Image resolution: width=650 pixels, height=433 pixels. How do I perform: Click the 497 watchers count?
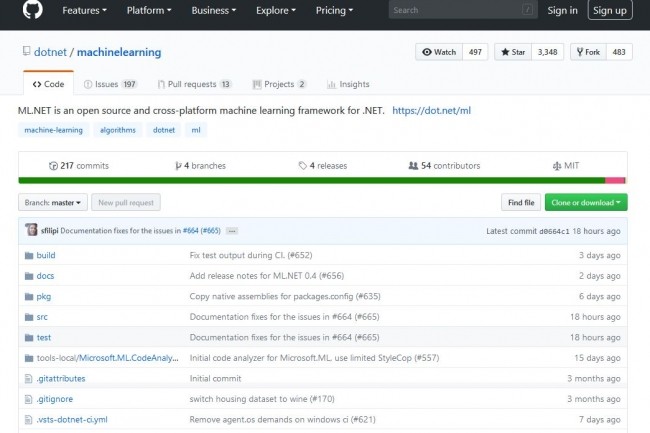475,52
